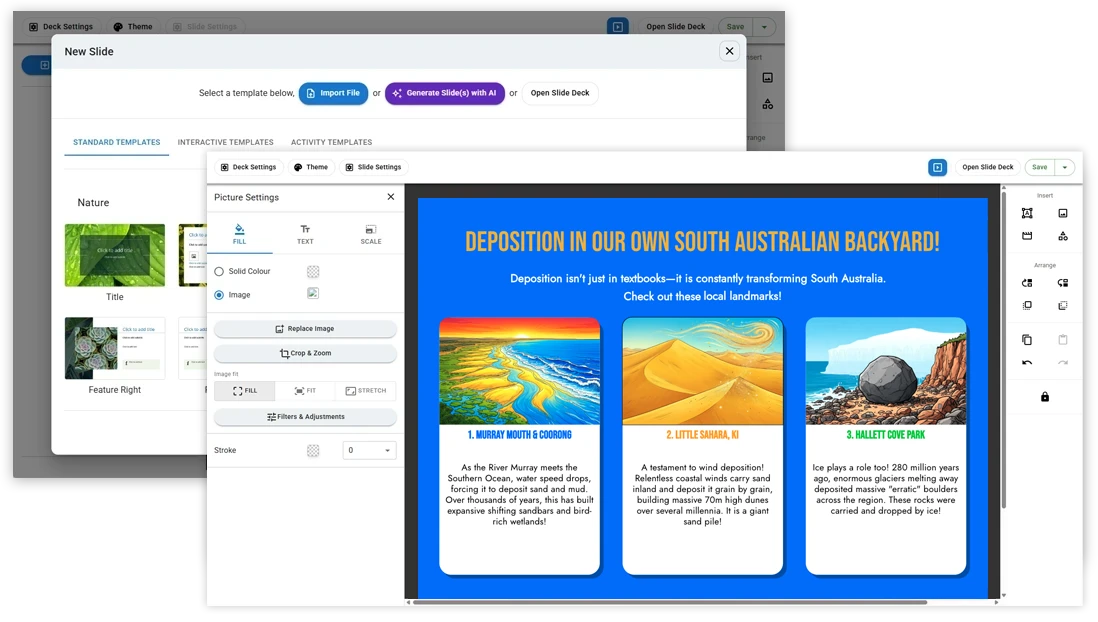The image size is (1098, 622).
Task: Choose the Nature Title template thumbnail
Action: [x=115, y=255]
